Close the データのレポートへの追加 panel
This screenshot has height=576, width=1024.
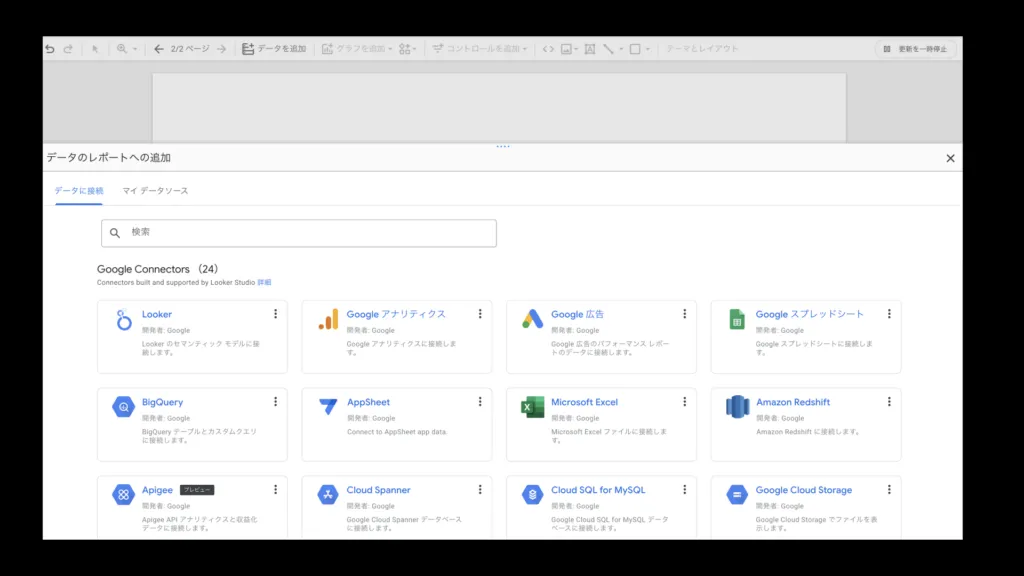point(950,158)
